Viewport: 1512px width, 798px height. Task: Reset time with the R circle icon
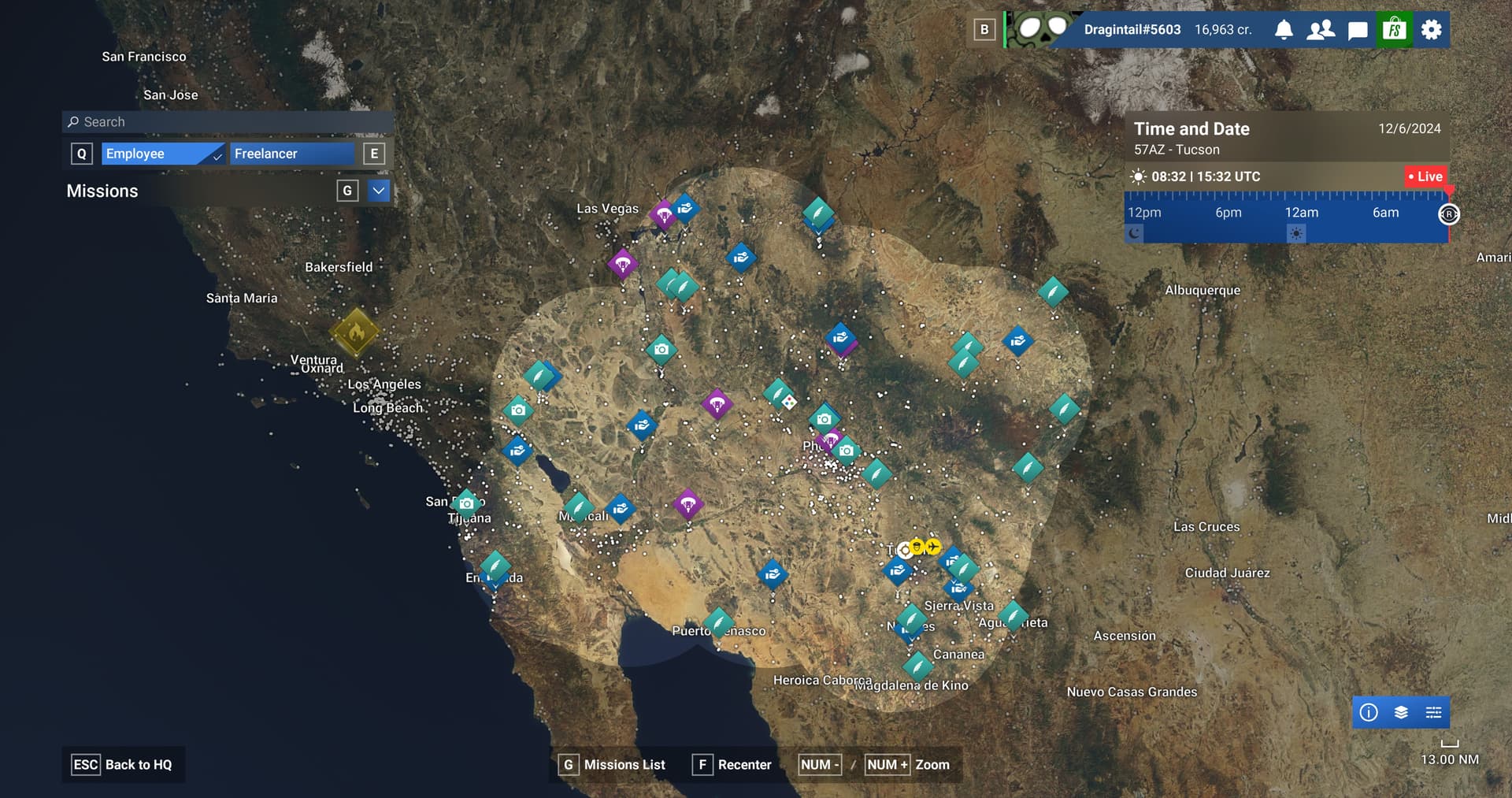tap(1449, 213)
